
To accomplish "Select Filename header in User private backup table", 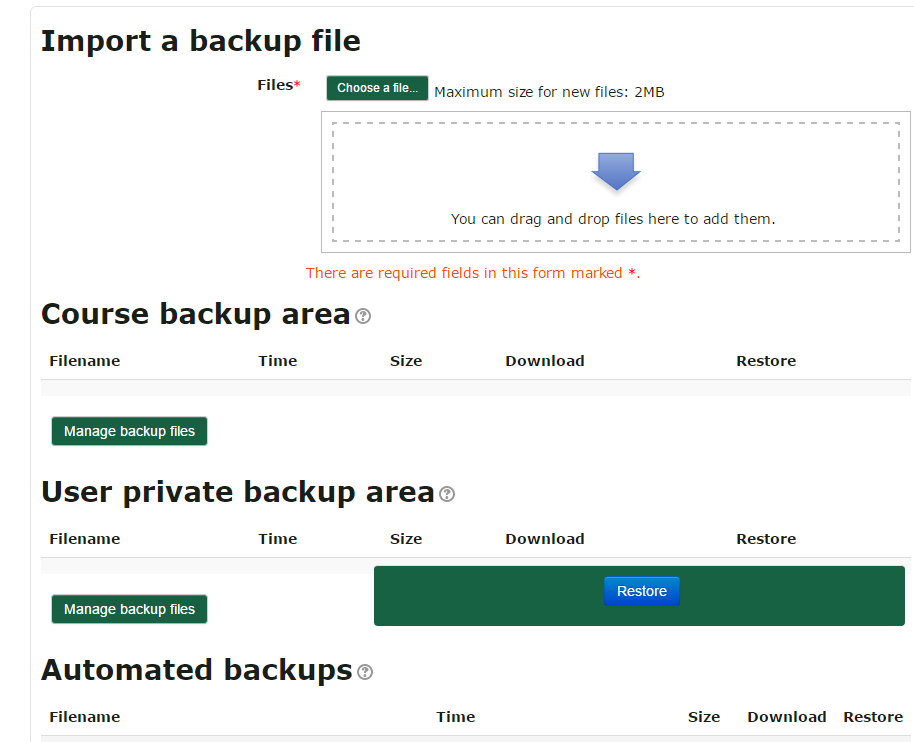I will tap(85, 539).
